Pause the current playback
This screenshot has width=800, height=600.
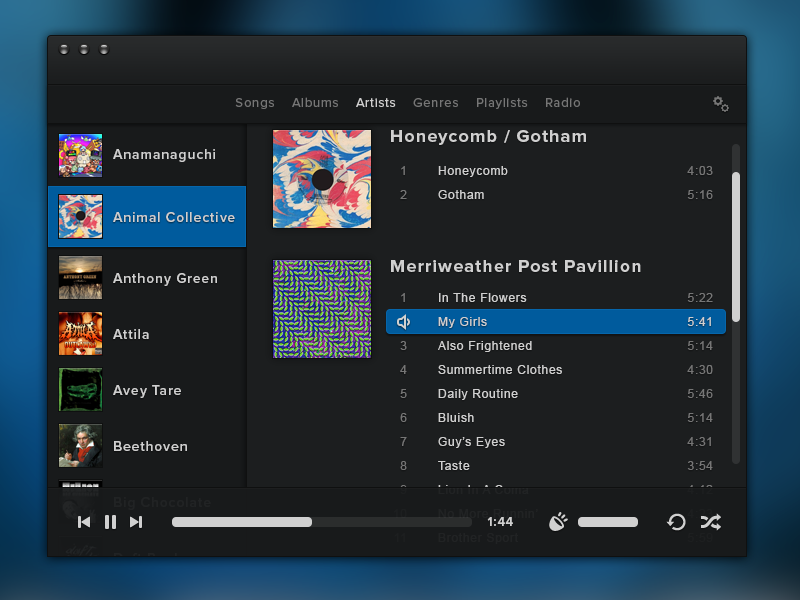click(110, 521)
